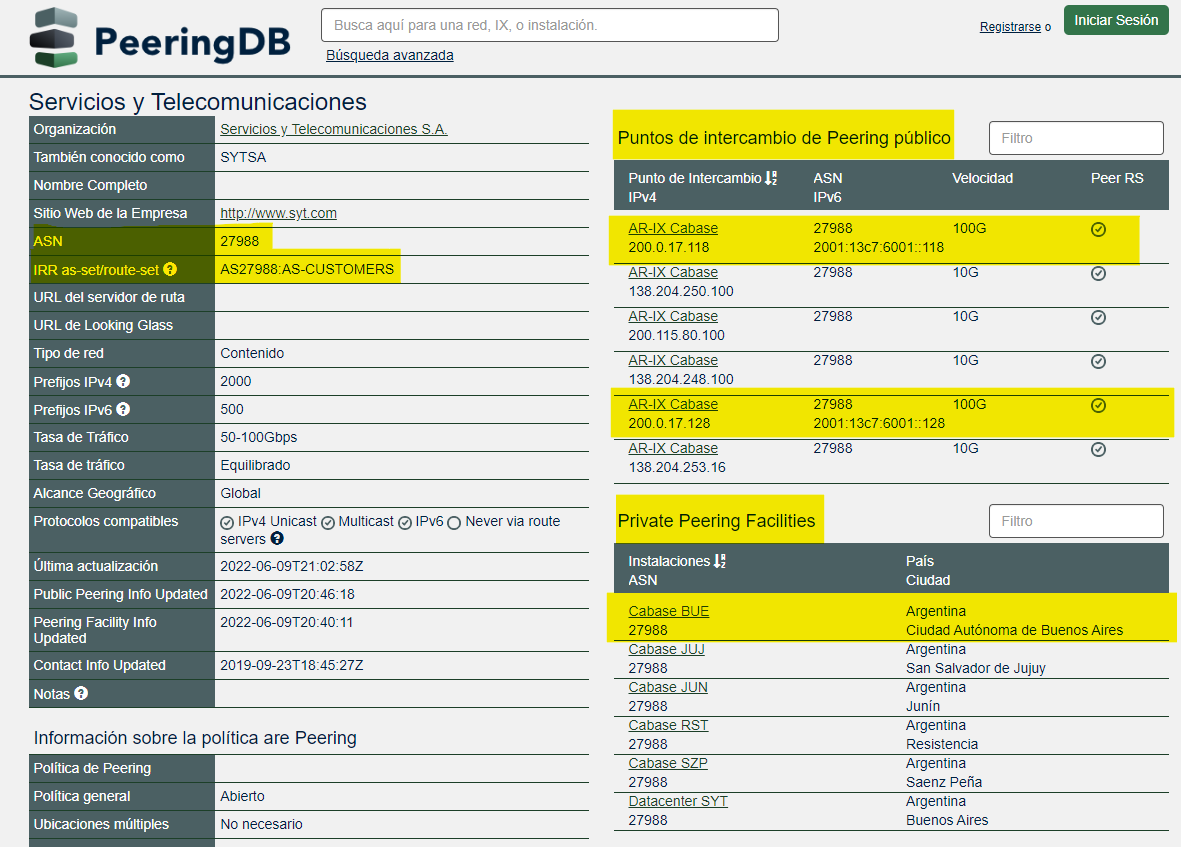
Task: Click the Filtro field for public peering
Action: pyautogui.click(x=1075, y=138)
